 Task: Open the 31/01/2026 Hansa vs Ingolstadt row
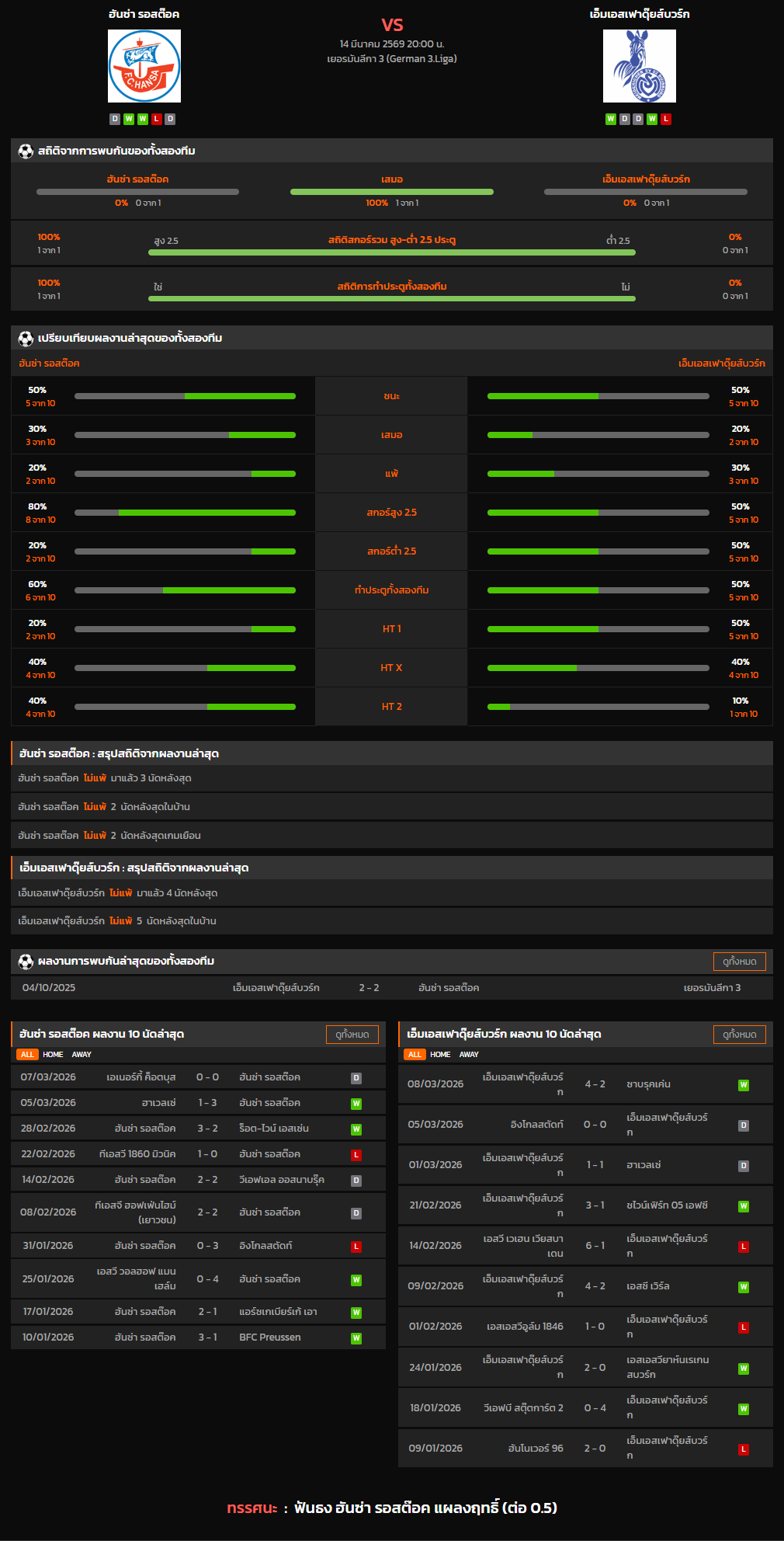pyautogui.click(x=198, y=1246)
